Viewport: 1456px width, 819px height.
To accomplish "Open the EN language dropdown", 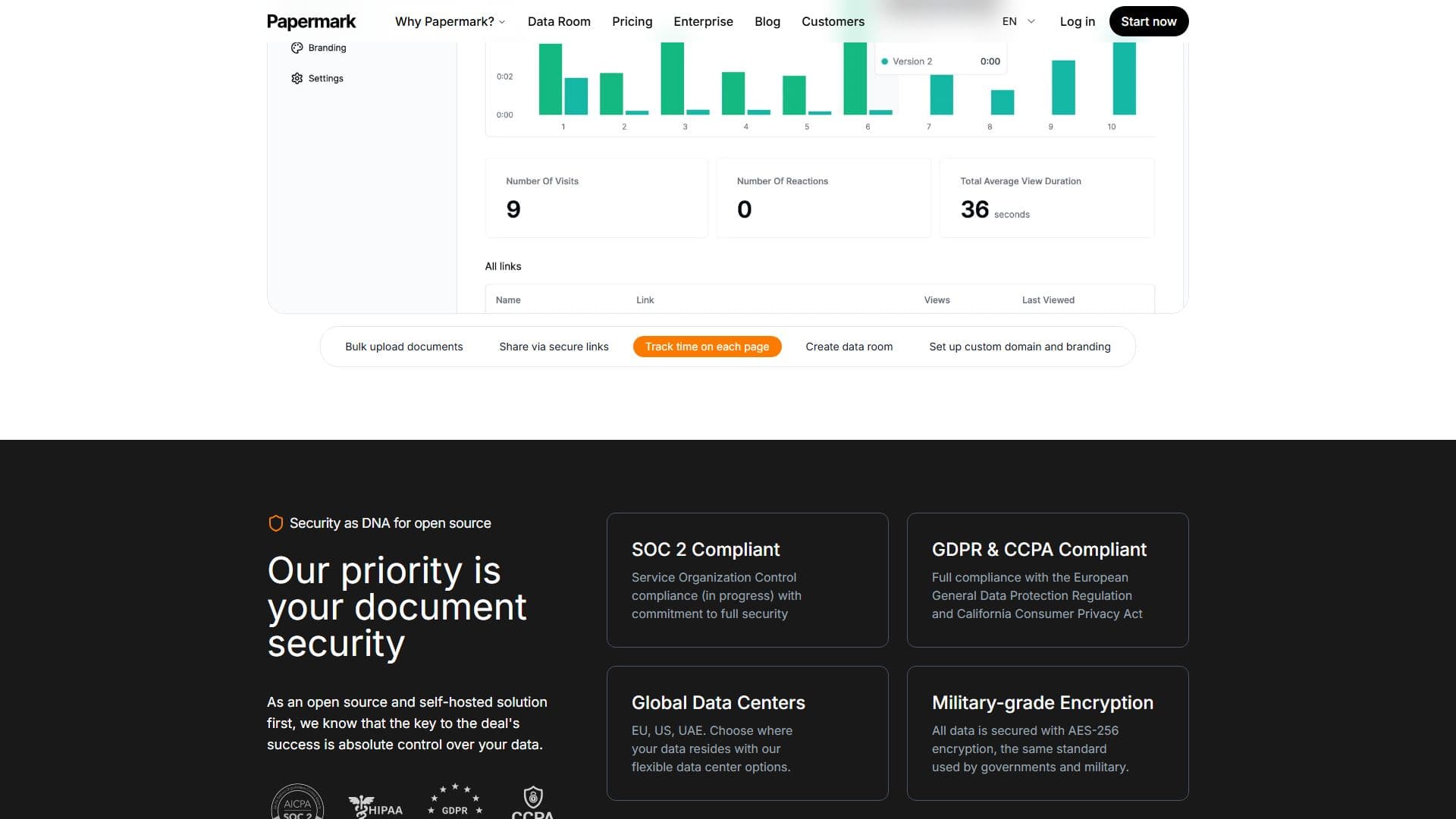I will (1018, 21).
